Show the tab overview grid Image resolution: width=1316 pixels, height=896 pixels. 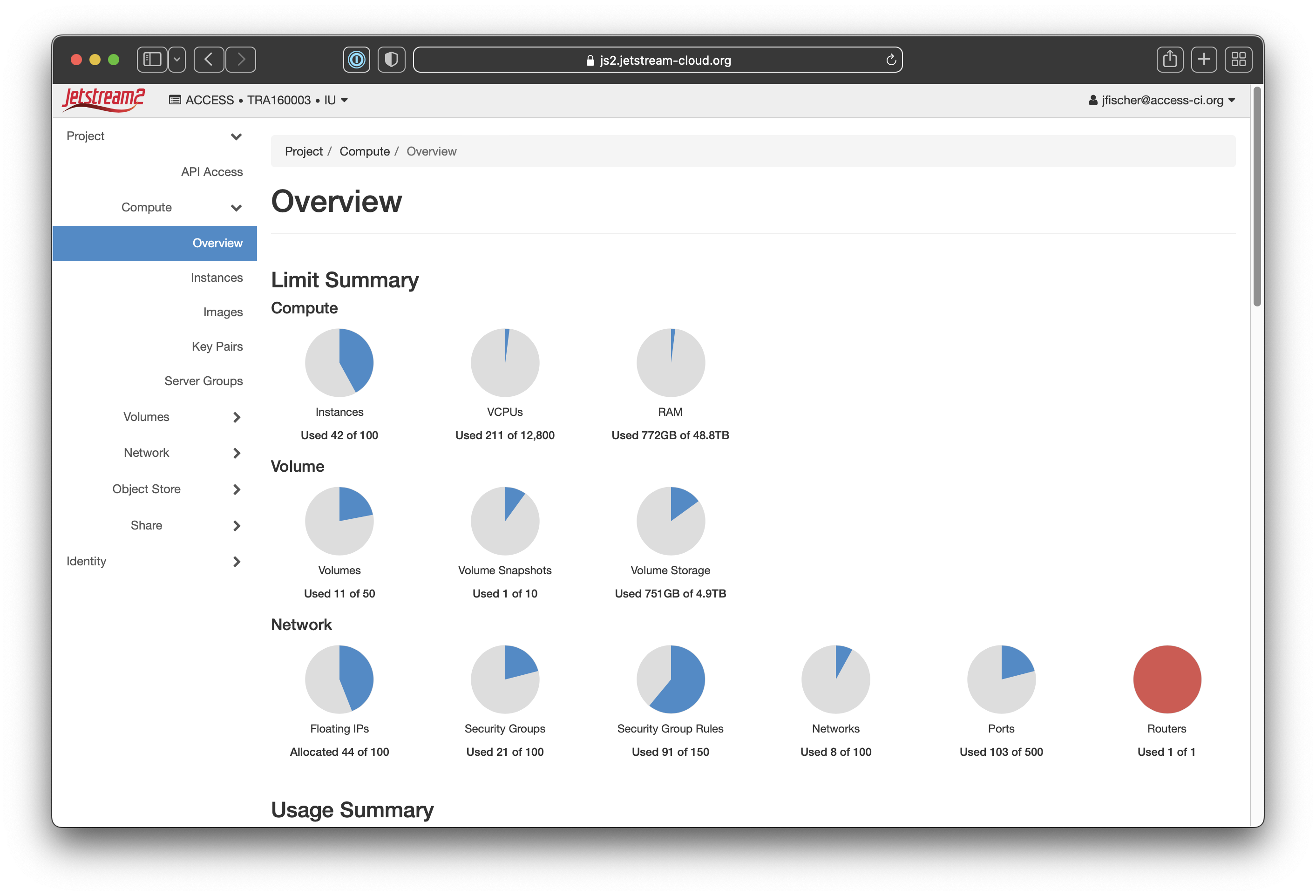point(1238,60)
